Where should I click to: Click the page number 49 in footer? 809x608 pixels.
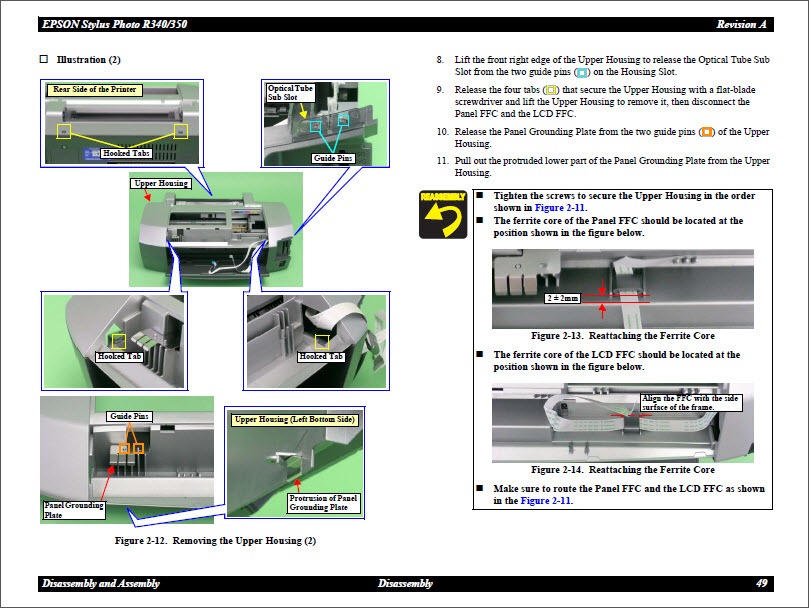coord(762,584)
